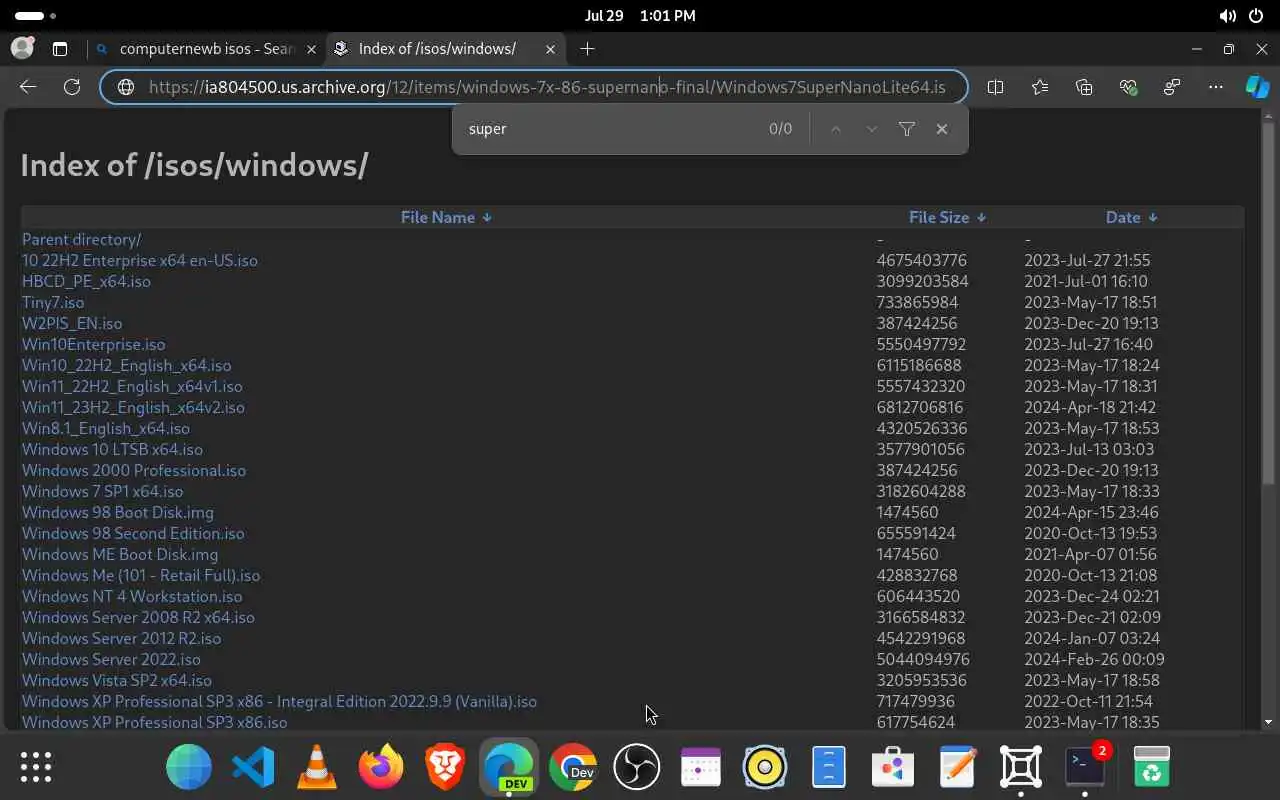This screenshot has height=800, width=1280.
Task: Open the Copilot sidebar icon
Action: [1257, 87]
